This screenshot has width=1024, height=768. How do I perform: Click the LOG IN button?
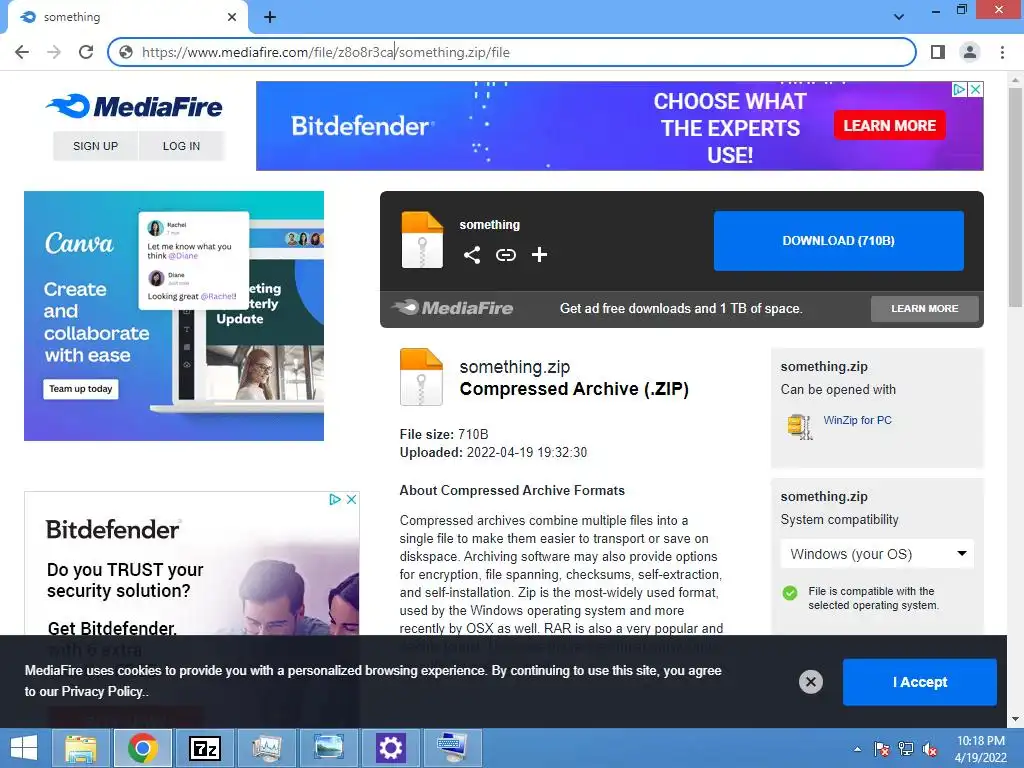tap(182, 146)
